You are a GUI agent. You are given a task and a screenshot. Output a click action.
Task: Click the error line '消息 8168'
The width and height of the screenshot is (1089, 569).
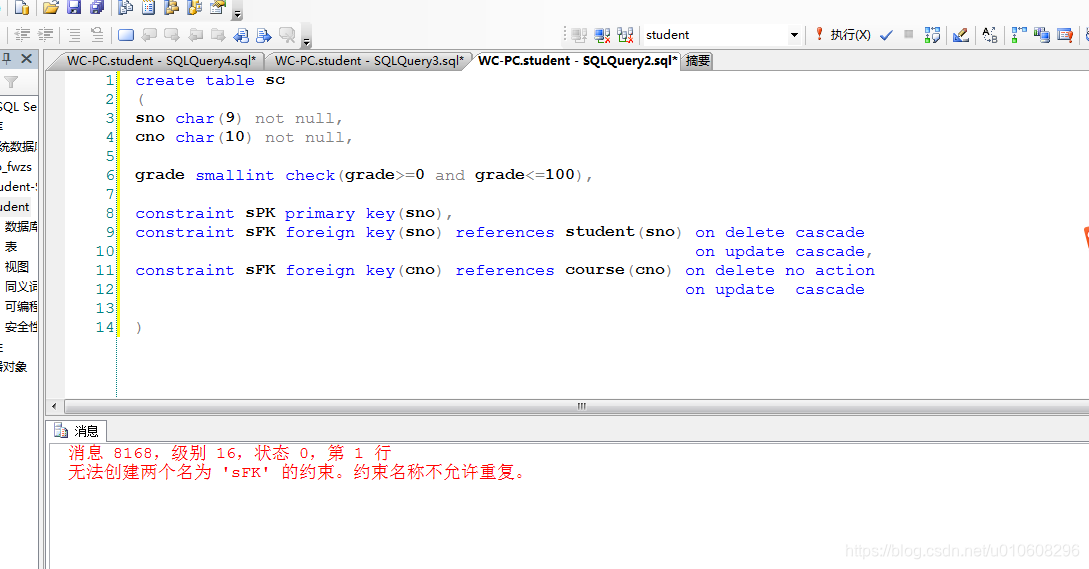click(230, 453)
